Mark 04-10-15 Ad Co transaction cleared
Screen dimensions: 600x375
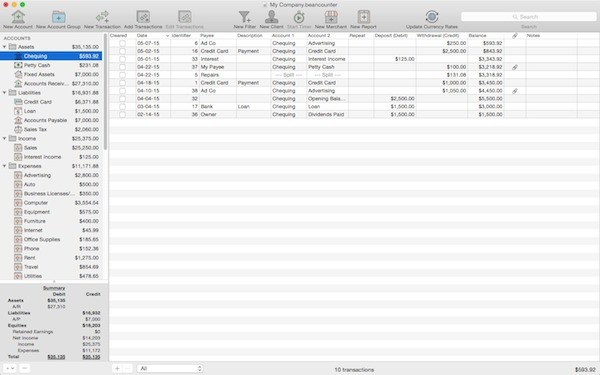click(122, 91)
